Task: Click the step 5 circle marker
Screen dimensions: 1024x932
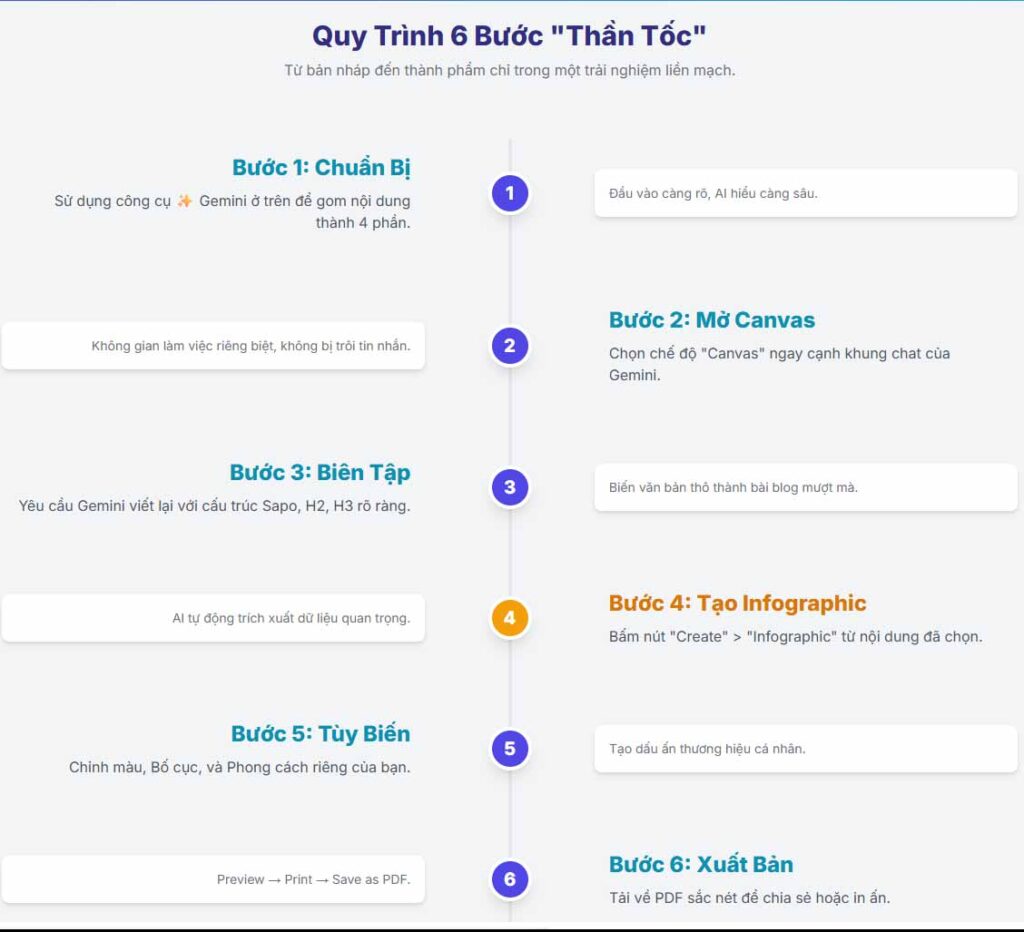Action: [510, 748]
